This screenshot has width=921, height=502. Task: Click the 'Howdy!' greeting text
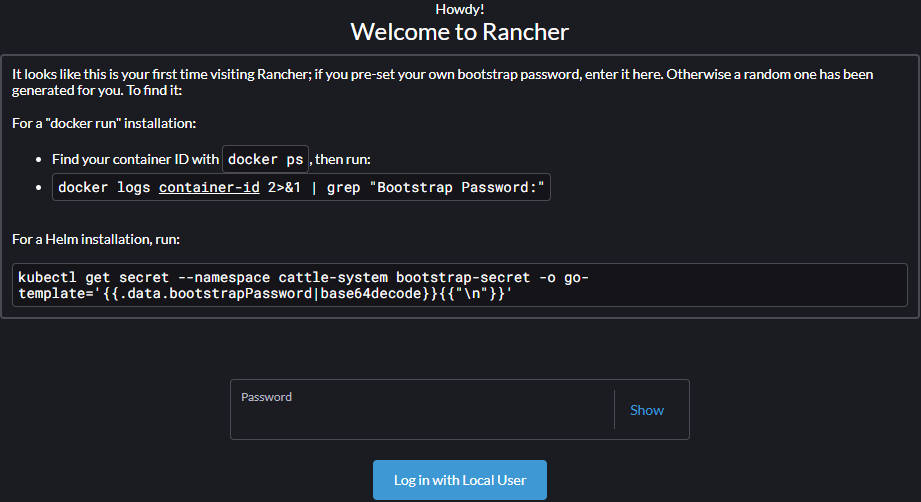click(x=460, y=9)
